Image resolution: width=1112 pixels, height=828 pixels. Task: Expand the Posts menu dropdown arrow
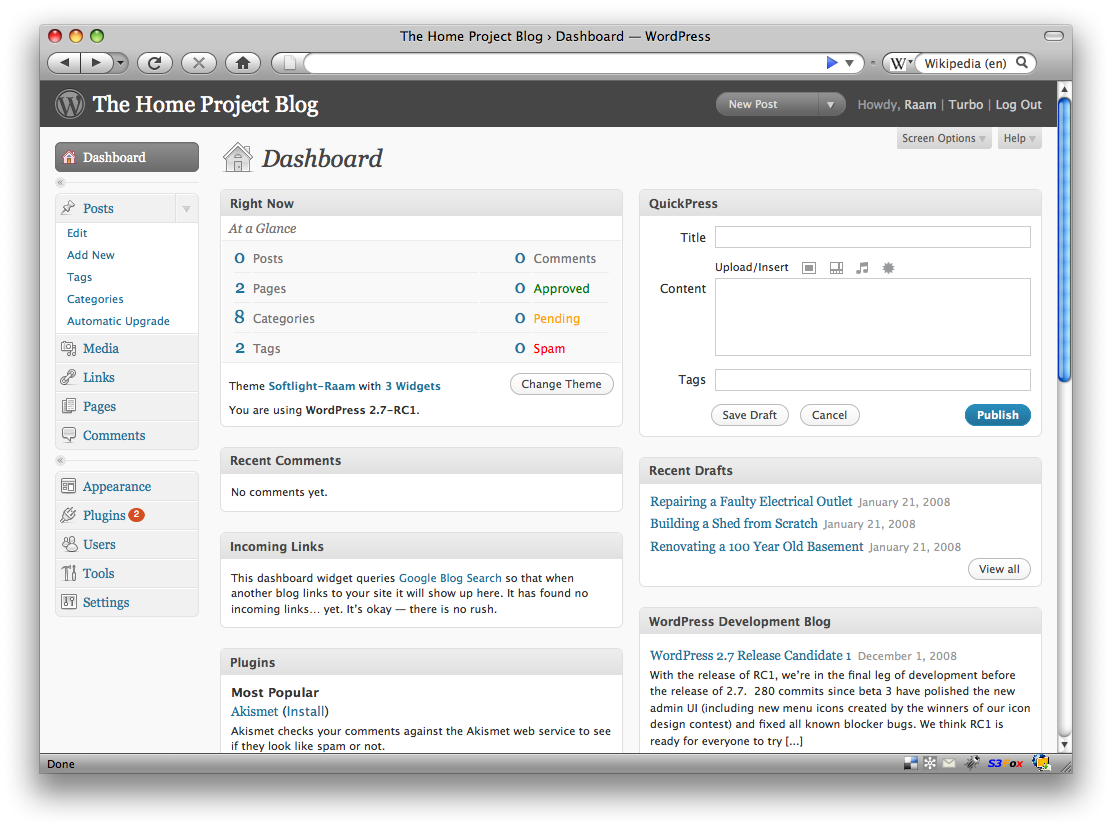coord(186,209)
